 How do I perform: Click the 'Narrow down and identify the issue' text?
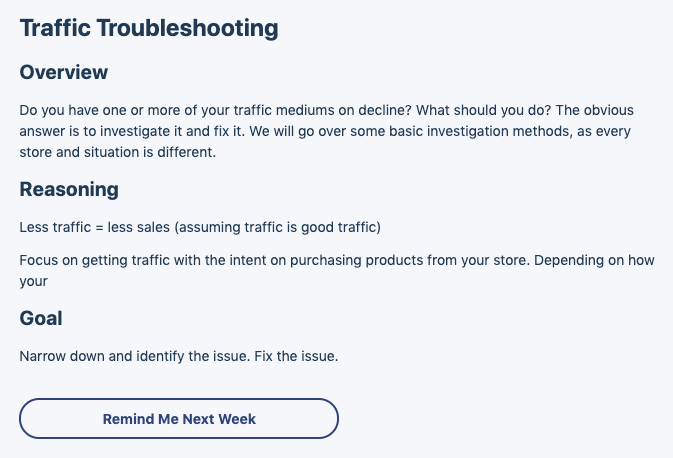coord(135,356)
